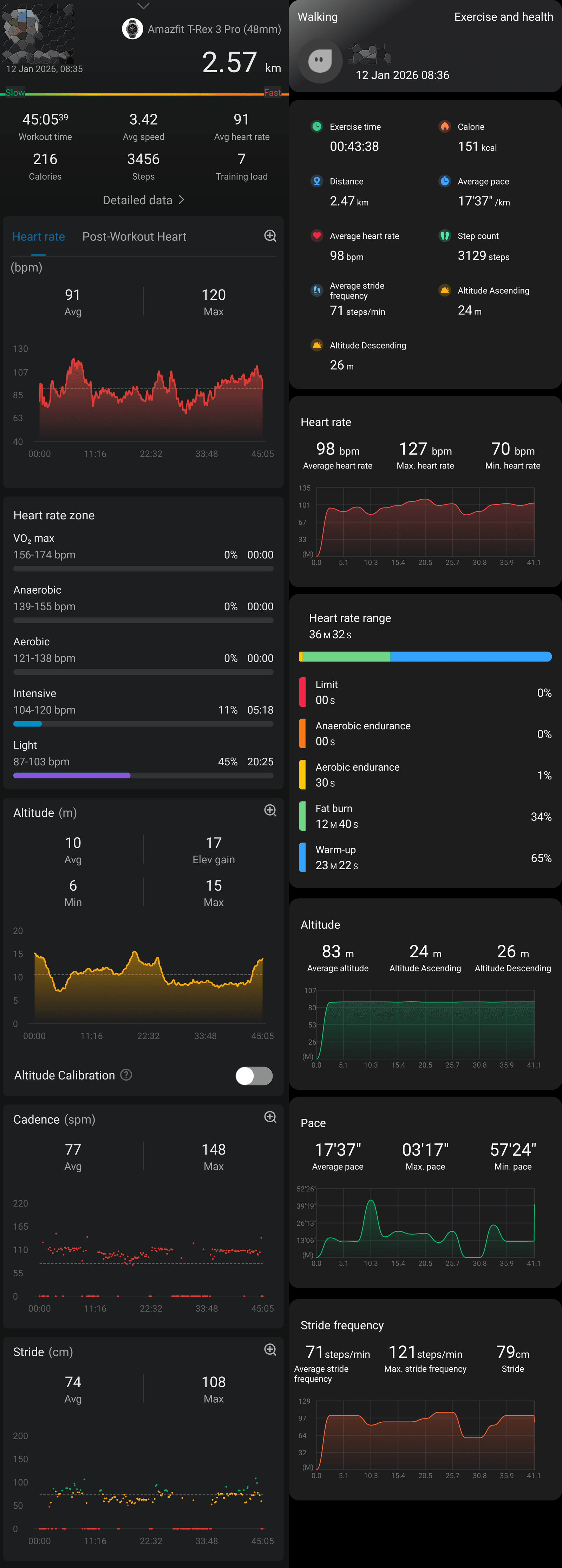This screenshot has width=562, height=1568.
Task: Click the Distance location pin icon
Action: 316,181
